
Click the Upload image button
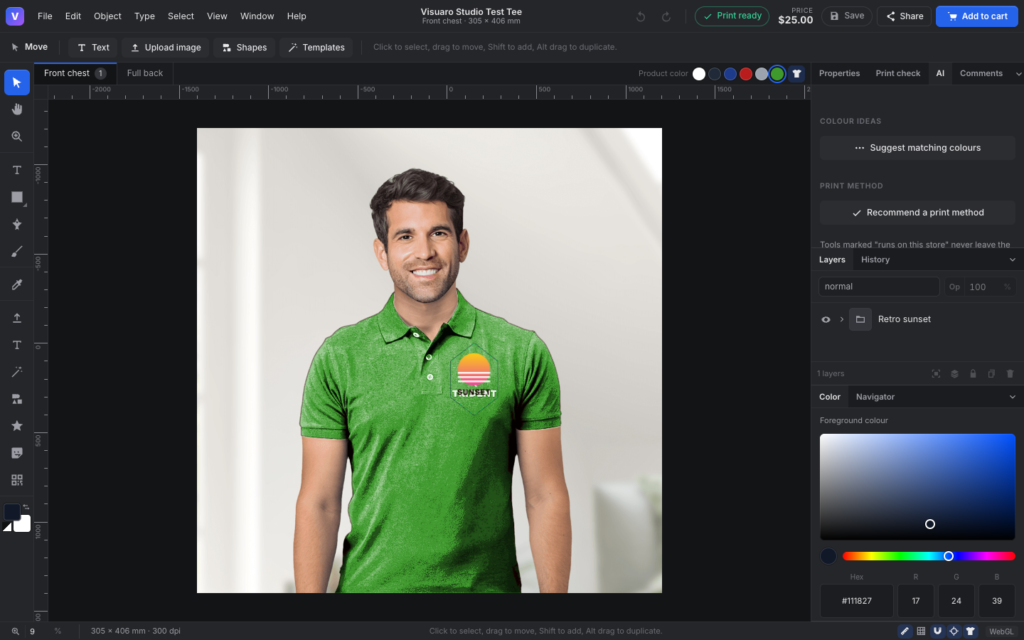tap(165, 48)
